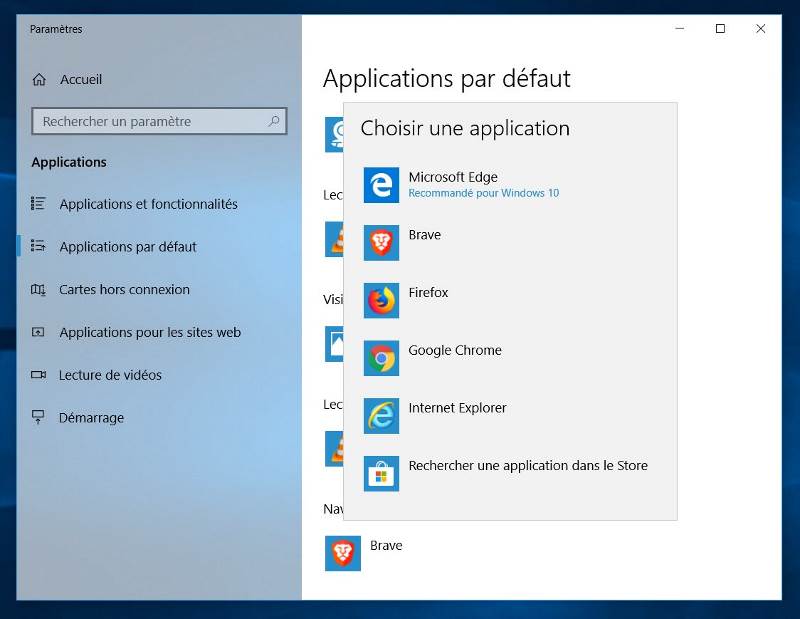Open Cartes hors connexion settings

pos(159,289)
